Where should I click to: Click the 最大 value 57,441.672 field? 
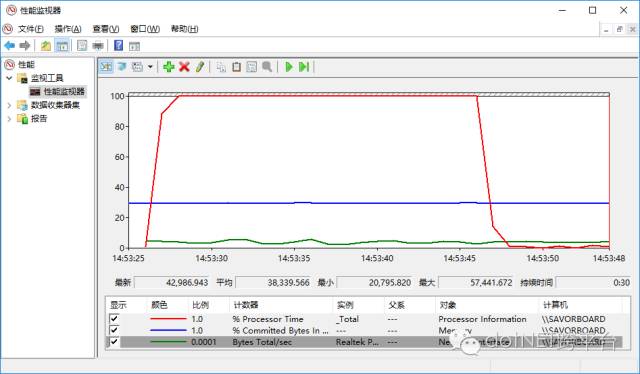coord(476,282)
